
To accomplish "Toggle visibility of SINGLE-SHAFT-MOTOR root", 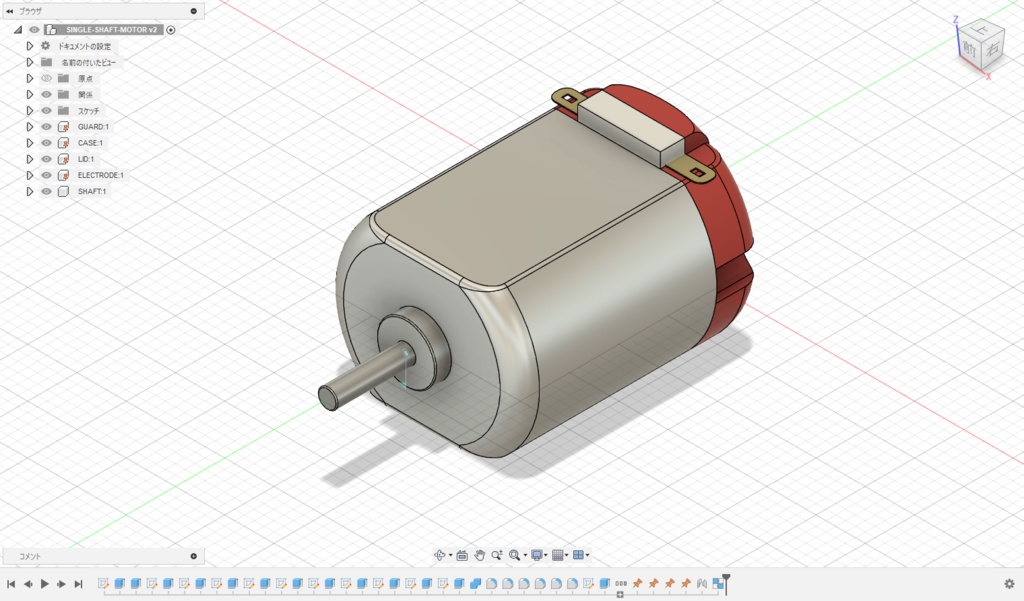I will tap(34, 29).
